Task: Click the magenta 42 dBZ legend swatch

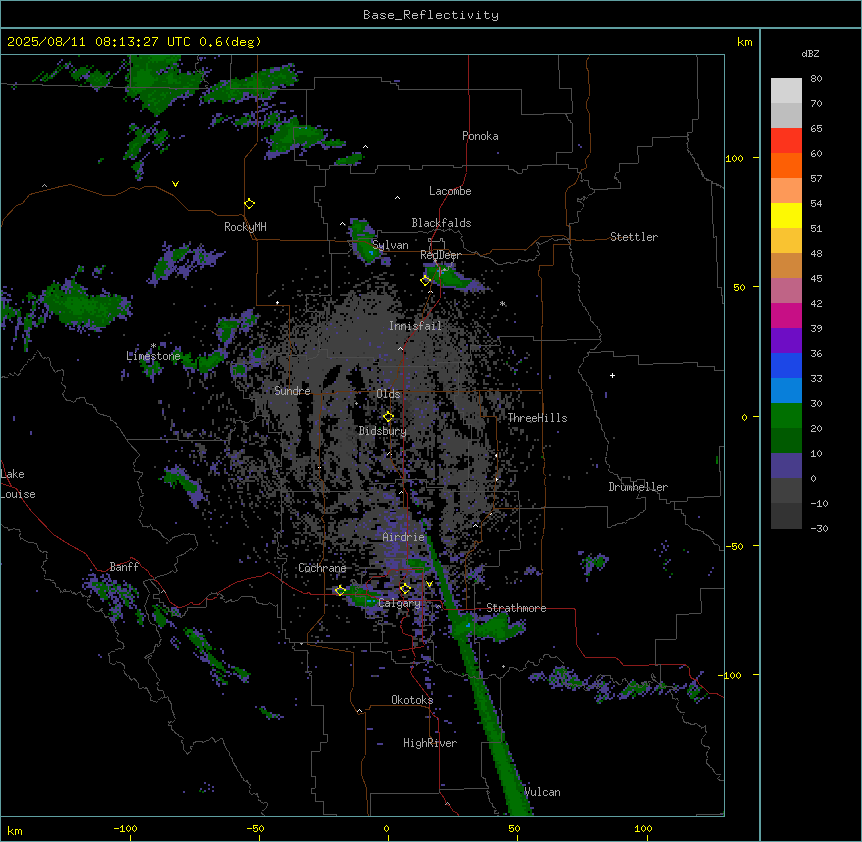Action: (786, 315)
